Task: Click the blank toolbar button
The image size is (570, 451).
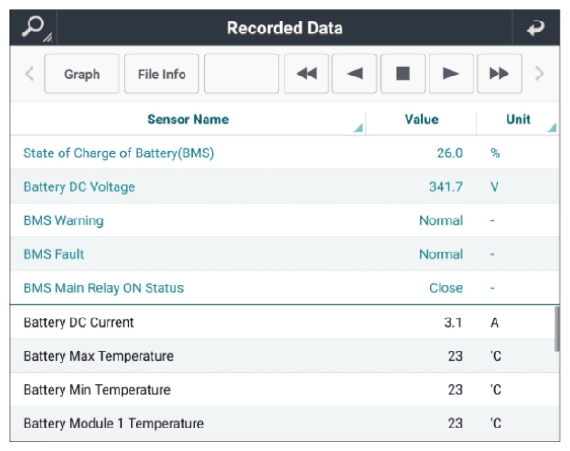Action: pyautogui.click(x=241, y=74)
